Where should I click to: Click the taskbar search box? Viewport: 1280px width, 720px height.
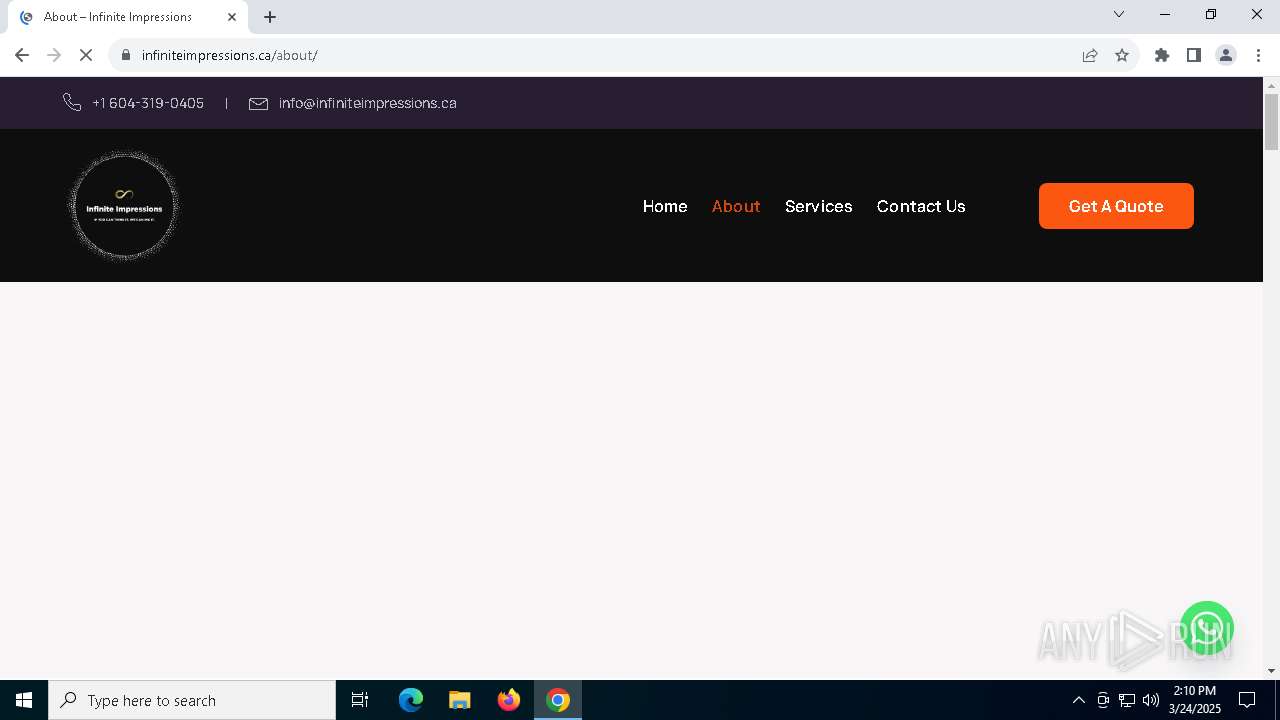[192, 700]
